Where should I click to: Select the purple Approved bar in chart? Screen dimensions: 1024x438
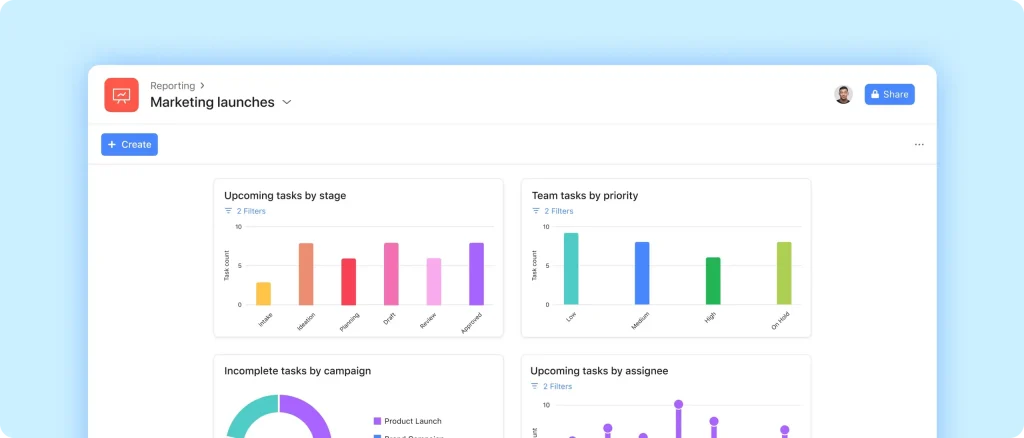pyautogui.click(x=476, y=274)
